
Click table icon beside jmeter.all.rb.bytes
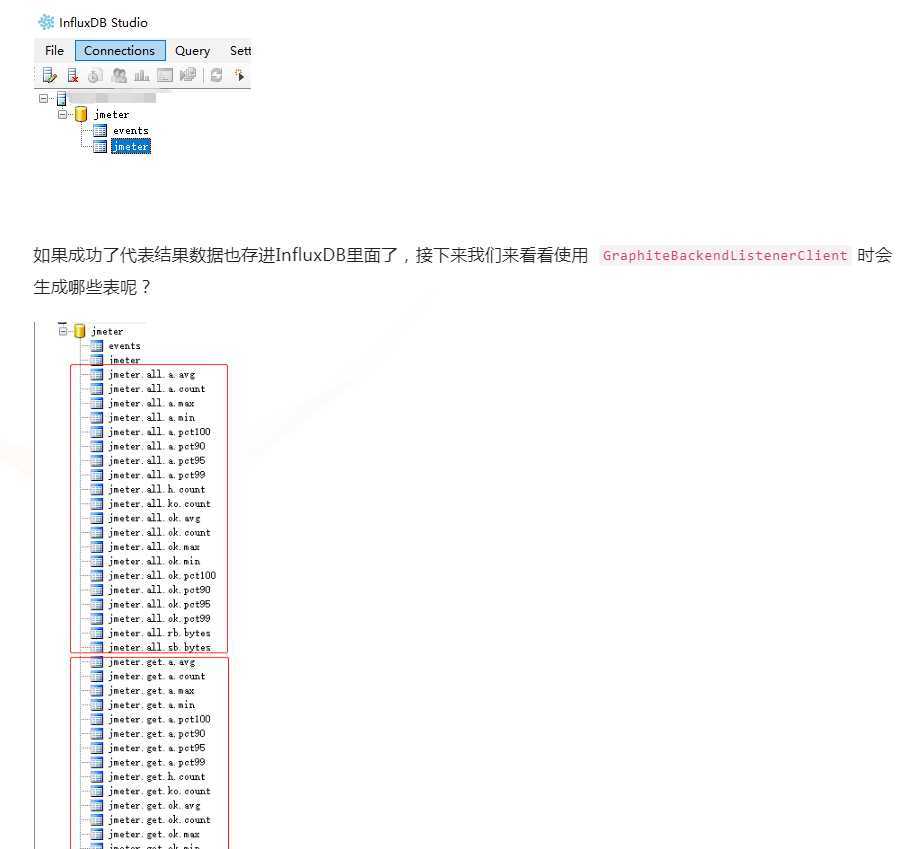coord(97,633)
